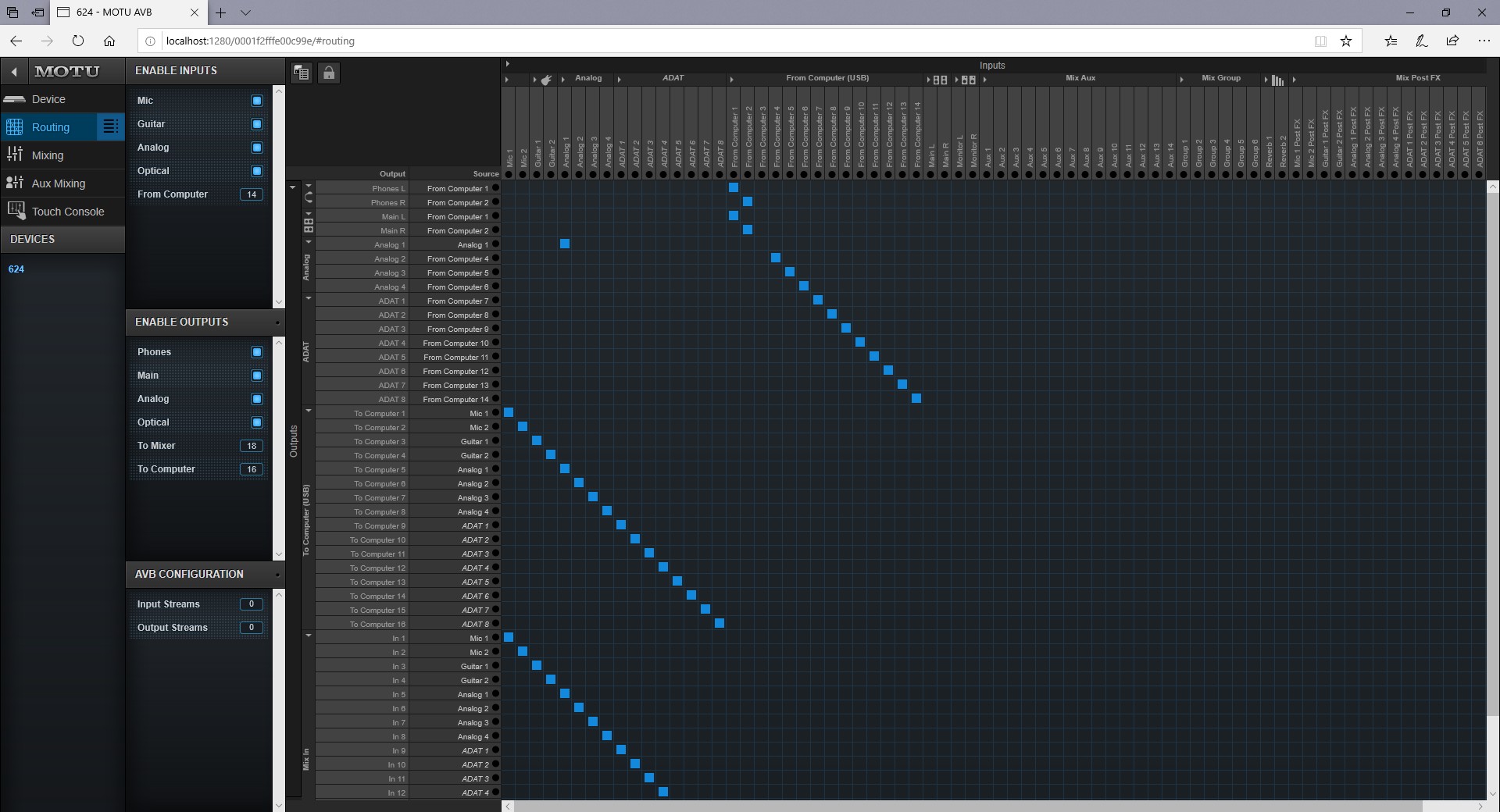Toggle Phones output enable checkbox
Viewport: 1500px width, 812px height.
pyautogui.click(x=256, y=351)
